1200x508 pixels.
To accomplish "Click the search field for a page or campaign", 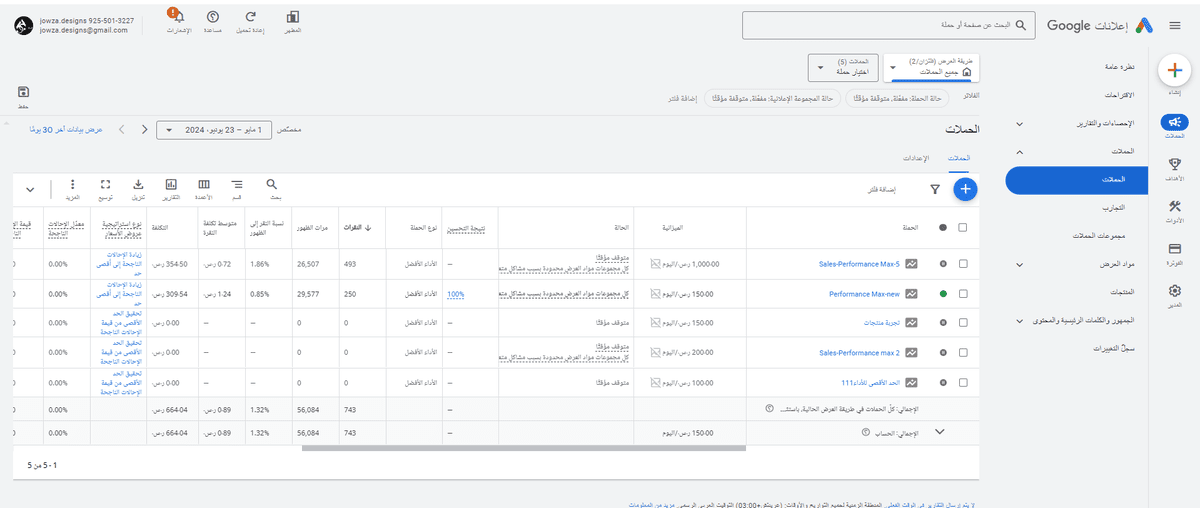I will [x=890, y=24].
